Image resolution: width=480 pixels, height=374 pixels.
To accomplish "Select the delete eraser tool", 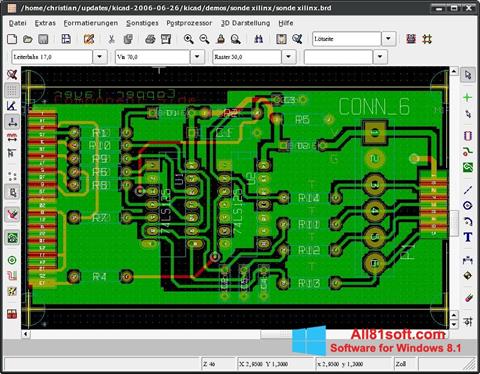I will [x=468, y=297].
